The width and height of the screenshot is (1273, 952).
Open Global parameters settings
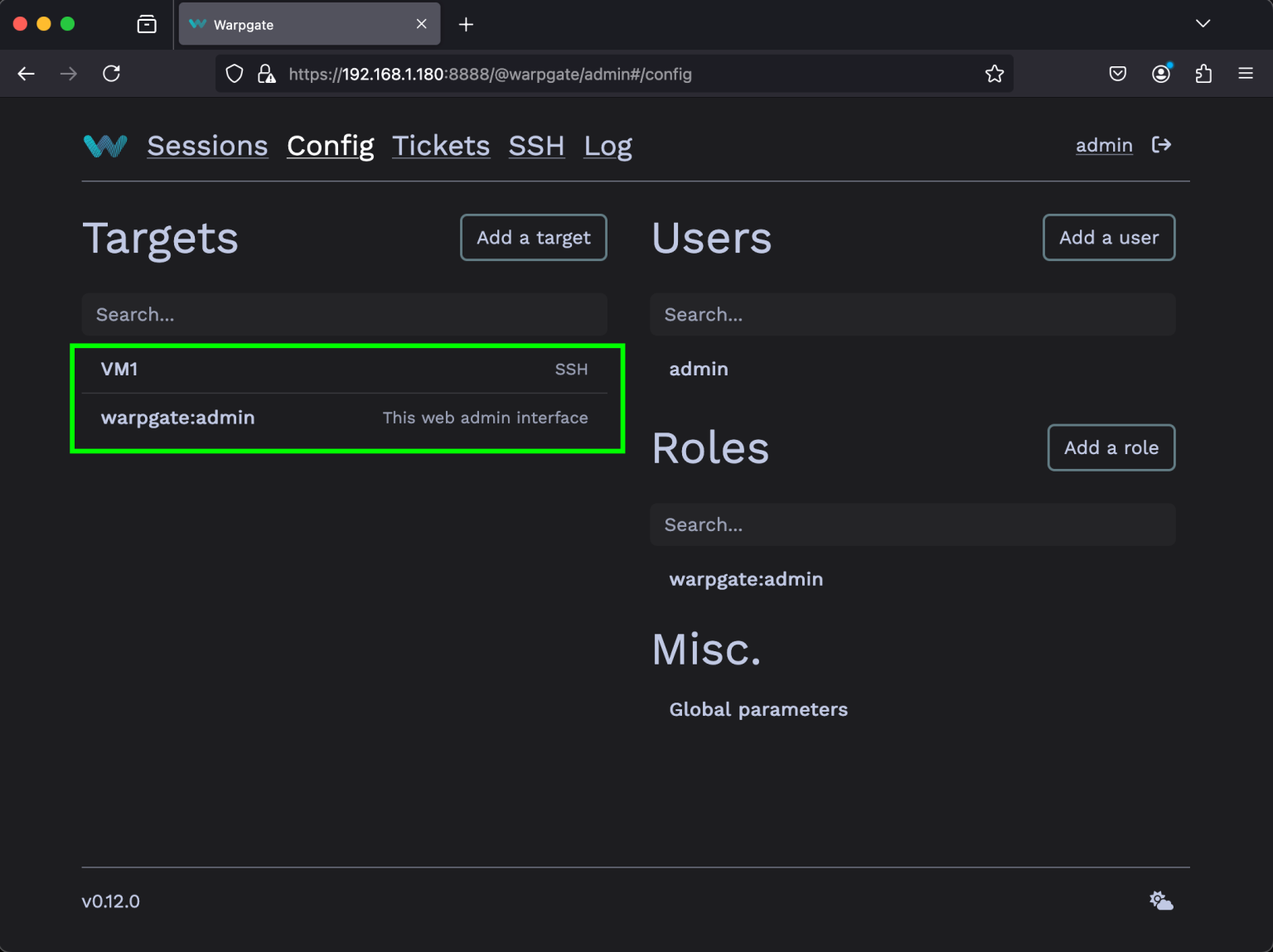tap(758, 709)
